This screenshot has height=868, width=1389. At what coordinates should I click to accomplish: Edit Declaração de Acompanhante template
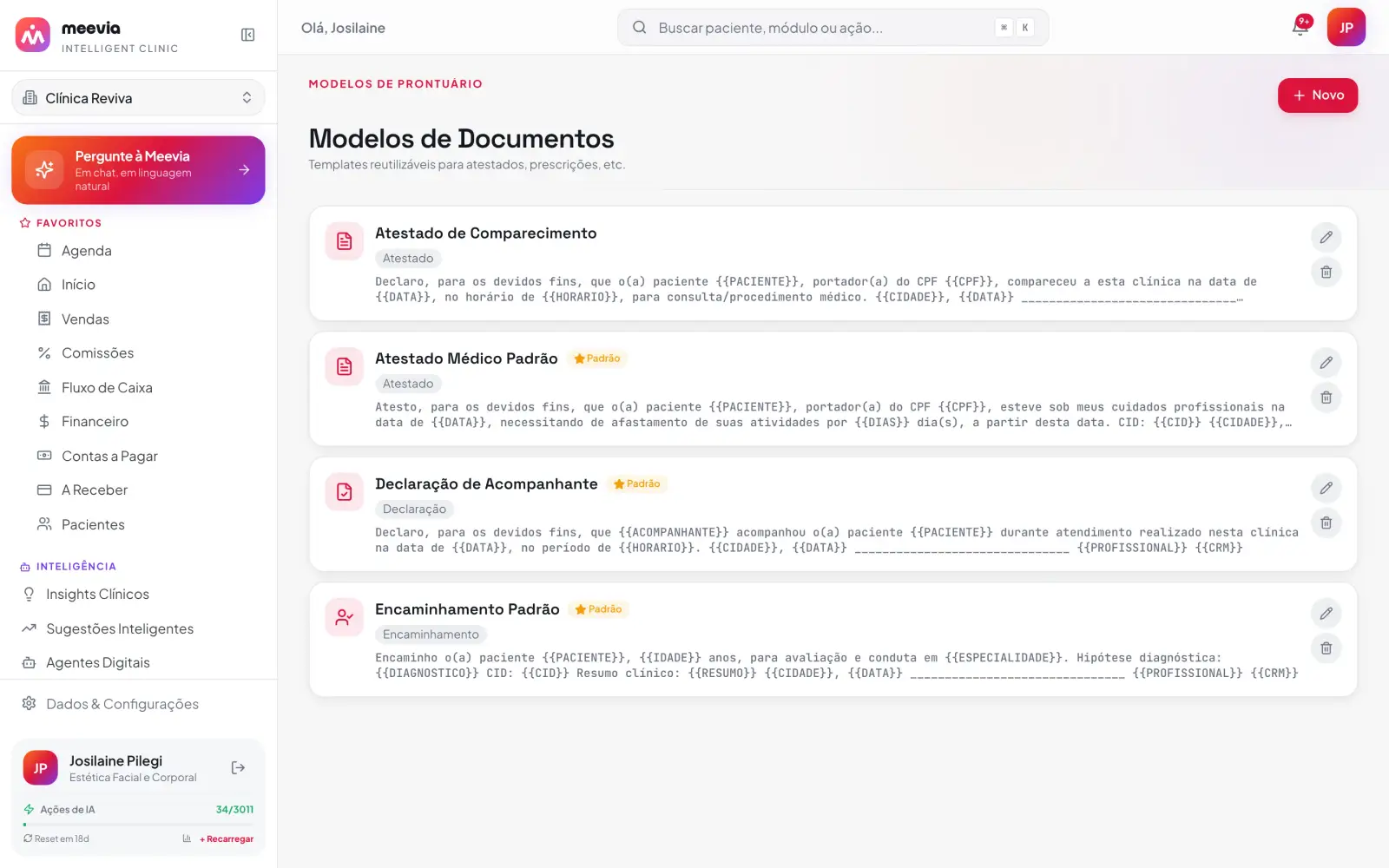(x=1326, y=488)
